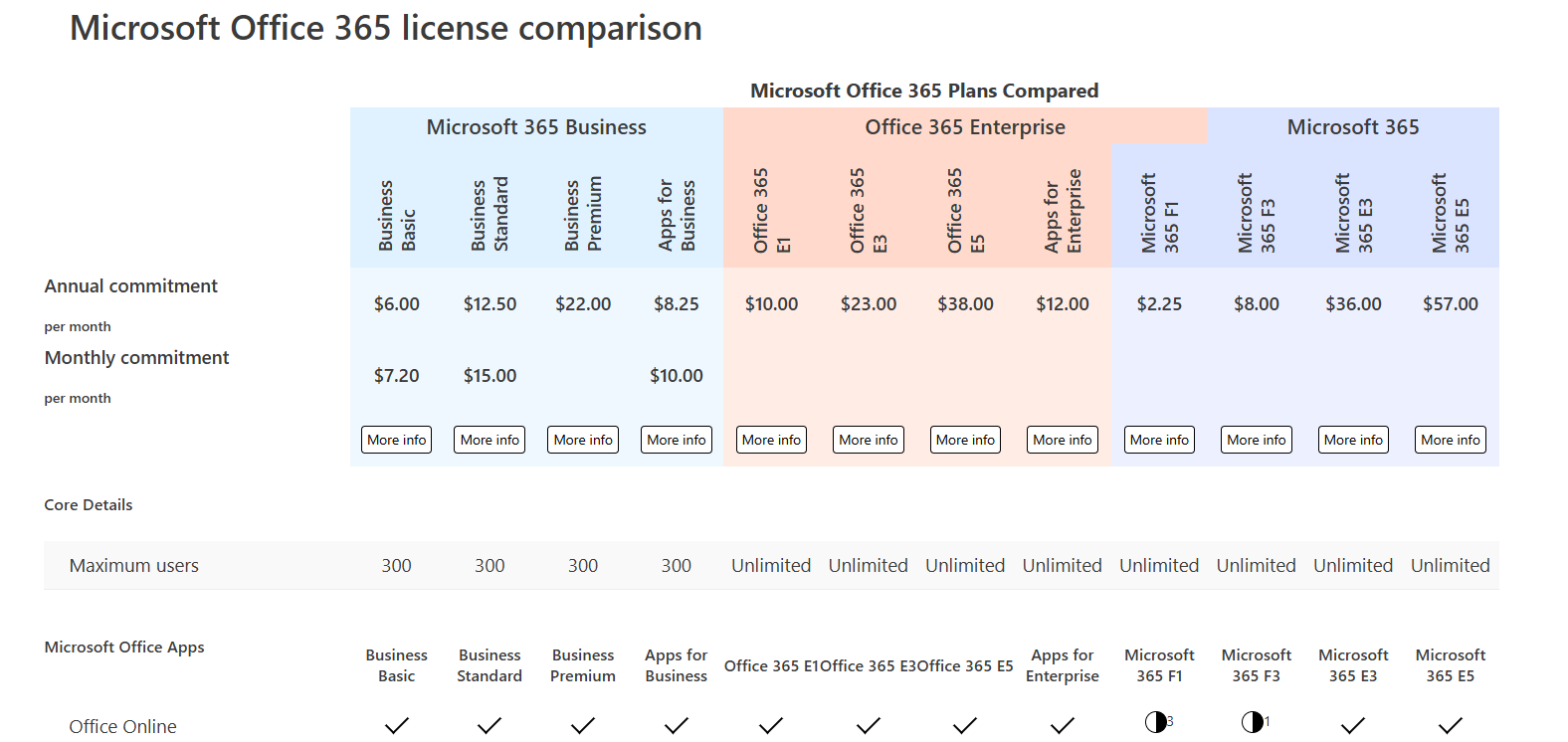This screenshot has height=742, width=1568.
Task: Open More info for Office 365 E5
Action: [x=965, y=440]
